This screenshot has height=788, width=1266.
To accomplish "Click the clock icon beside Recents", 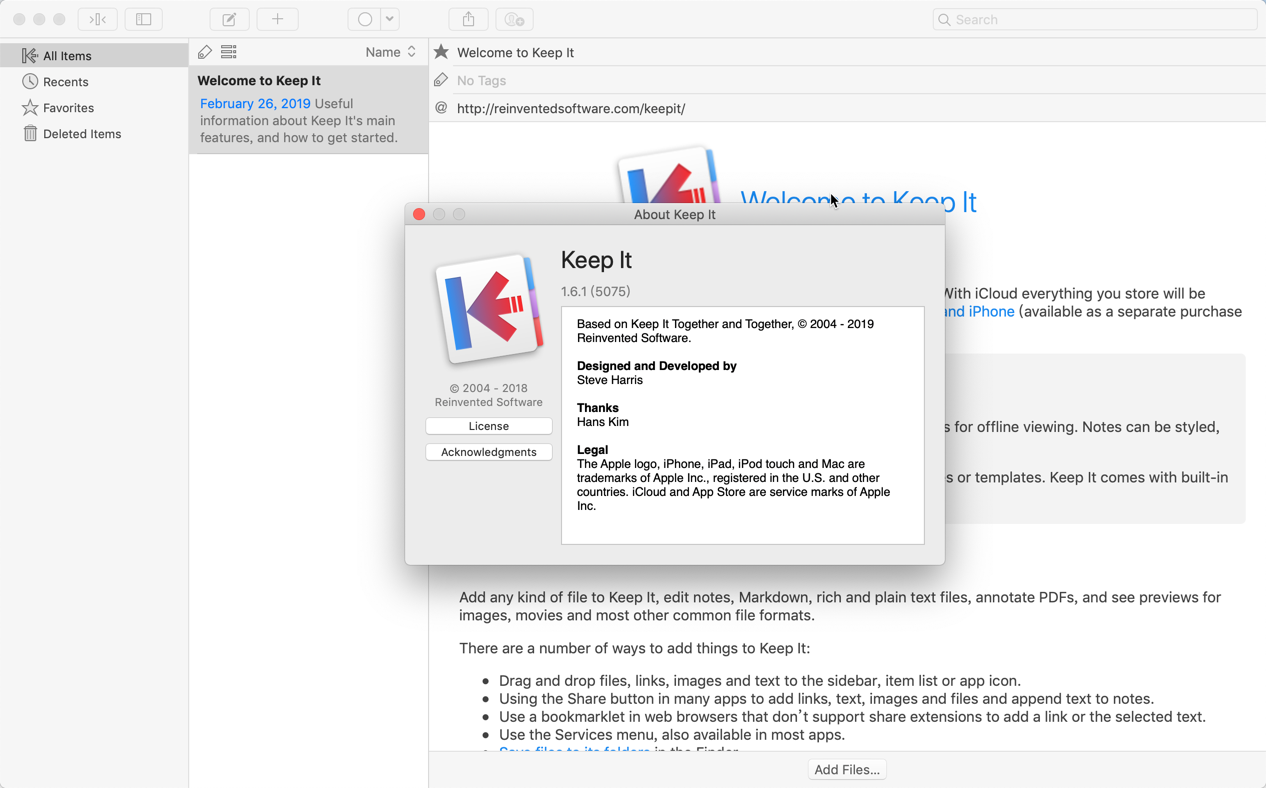I will click(x=30, y=81).
